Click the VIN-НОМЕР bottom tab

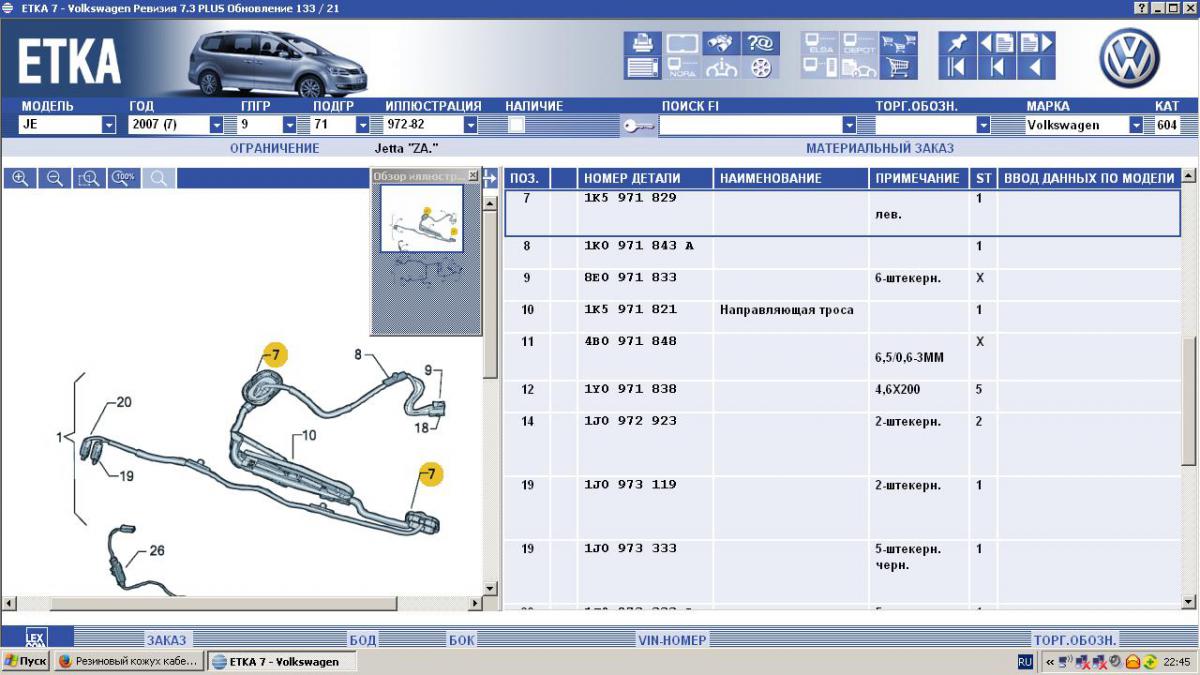(x=672, y=640)
